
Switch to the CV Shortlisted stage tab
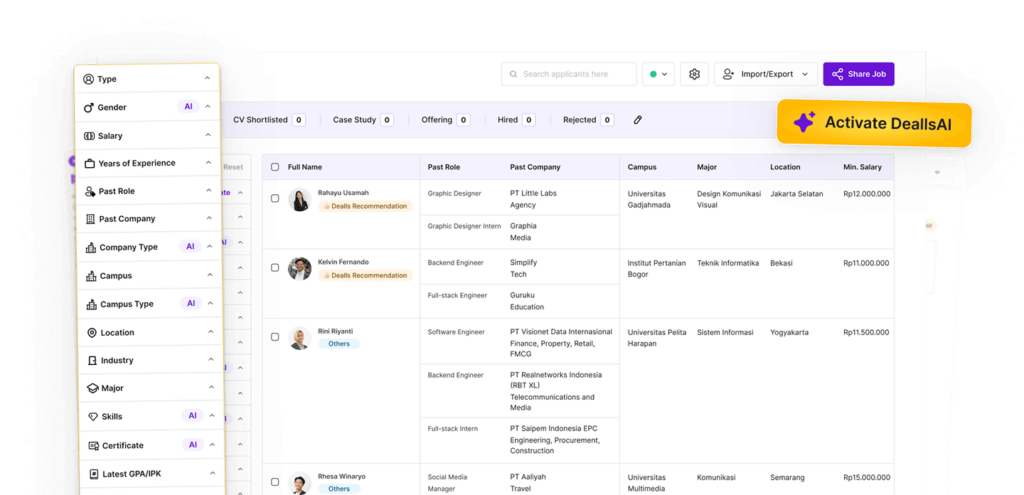point(268,120)
